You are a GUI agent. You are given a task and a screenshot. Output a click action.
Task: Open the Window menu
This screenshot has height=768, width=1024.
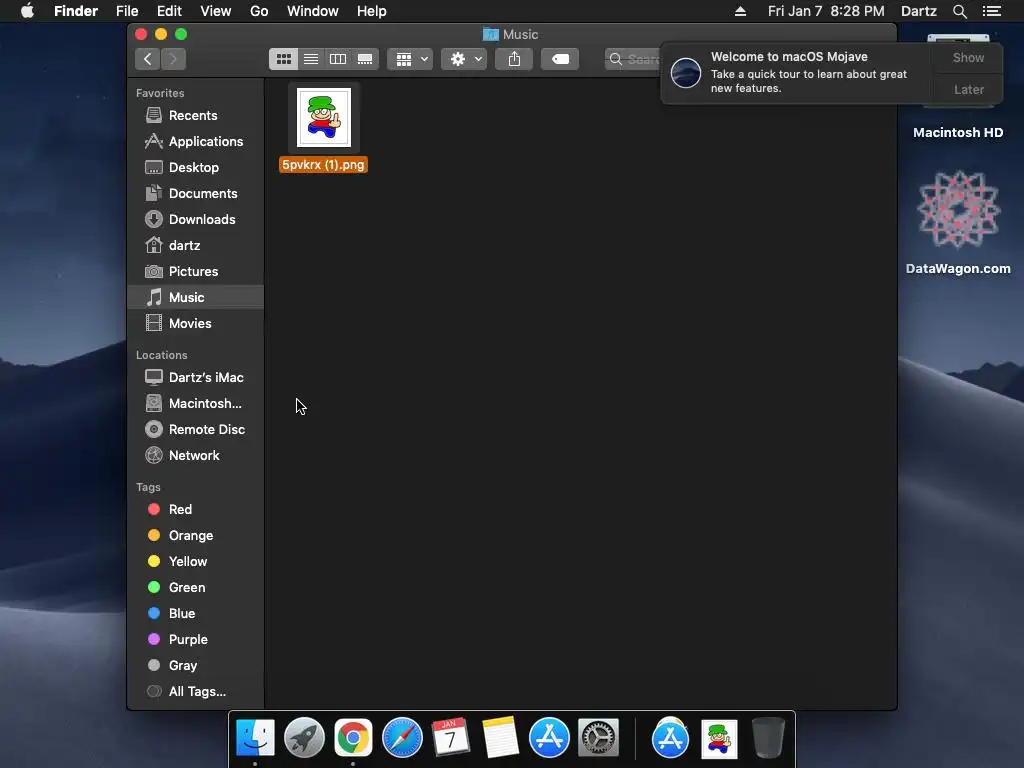[313, 11]
